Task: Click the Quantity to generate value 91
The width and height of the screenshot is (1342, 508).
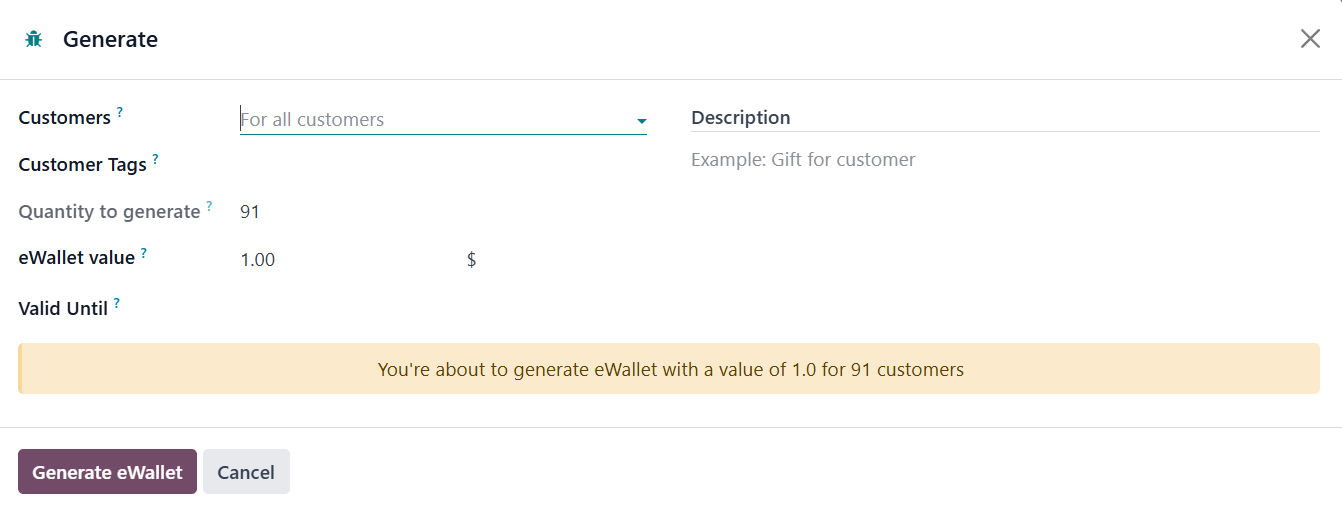Action: pos(250,212)
